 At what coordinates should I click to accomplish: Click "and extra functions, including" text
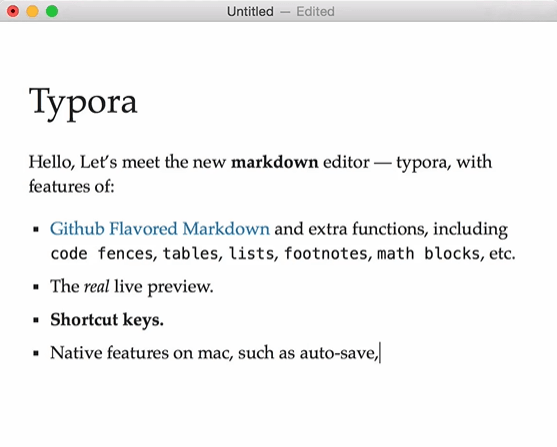point(391,229)
